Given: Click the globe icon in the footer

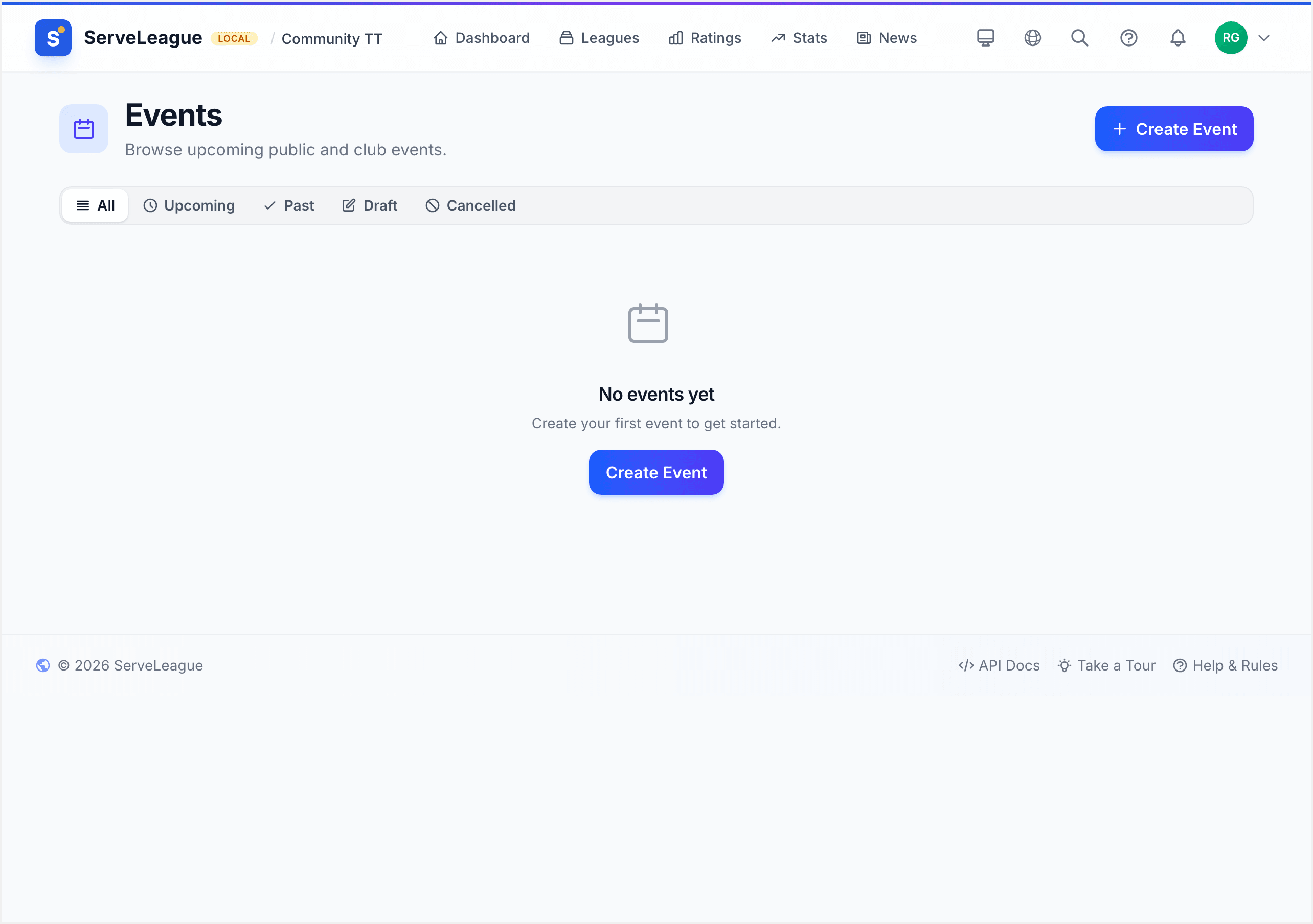Looking at the screenshot, I should click(x=43, y=665).
